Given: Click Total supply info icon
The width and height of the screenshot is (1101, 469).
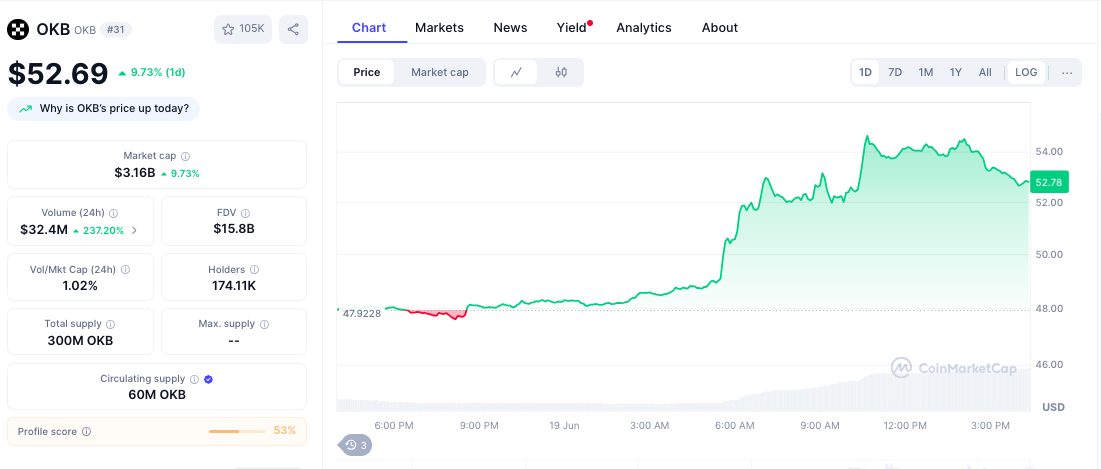Looking at the screenshot, I should [x=111, y=324].
